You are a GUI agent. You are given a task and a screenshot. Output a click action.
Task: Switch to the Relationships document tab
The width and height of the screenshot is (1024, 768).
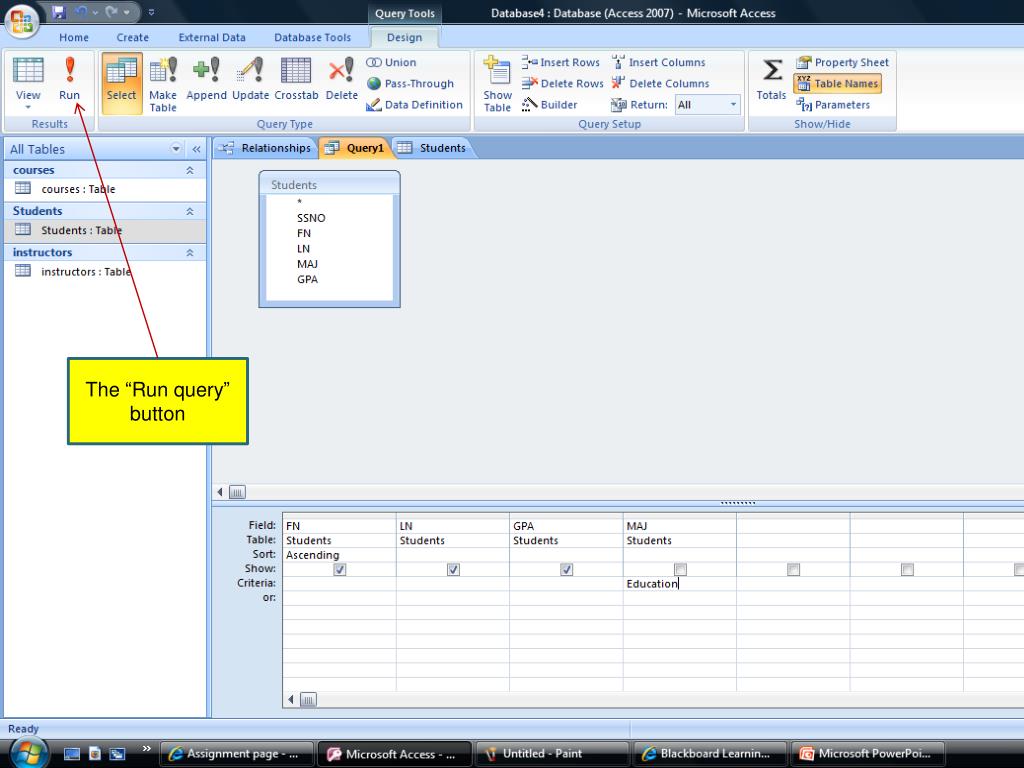coord(266,148)
